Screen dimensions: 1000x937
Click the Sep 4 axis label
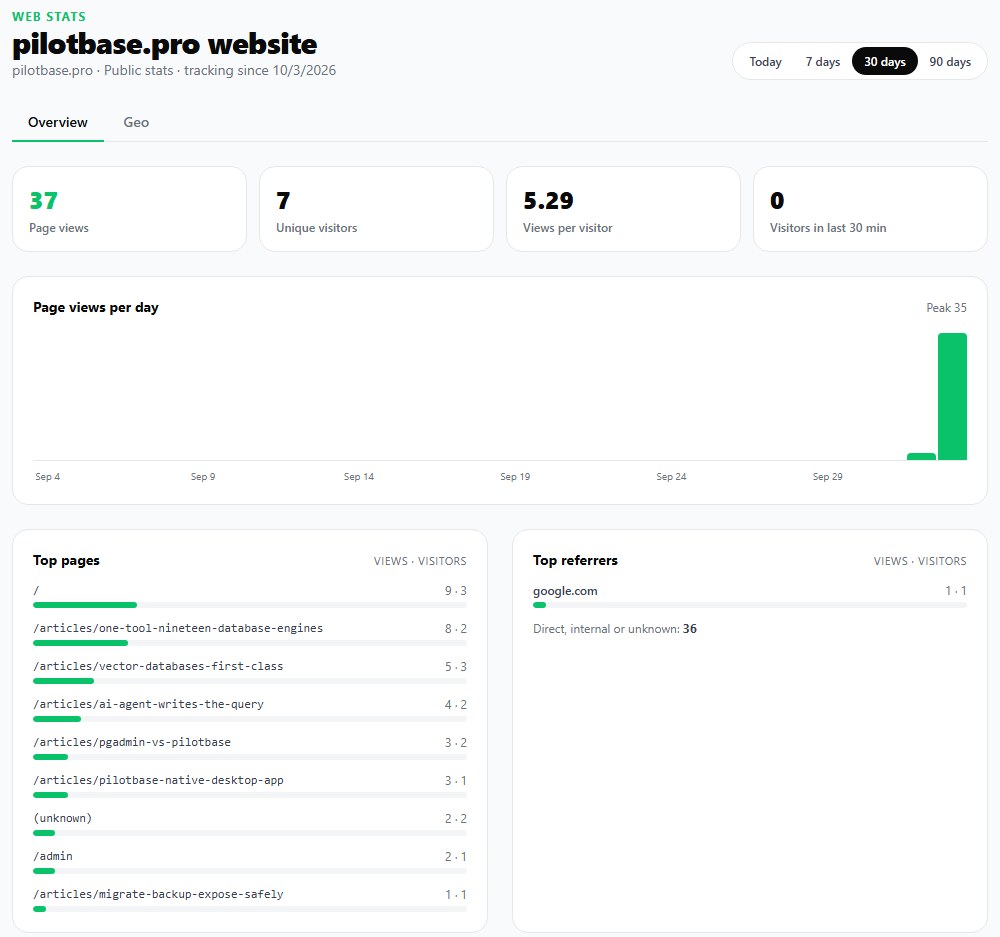click(48, 476)
